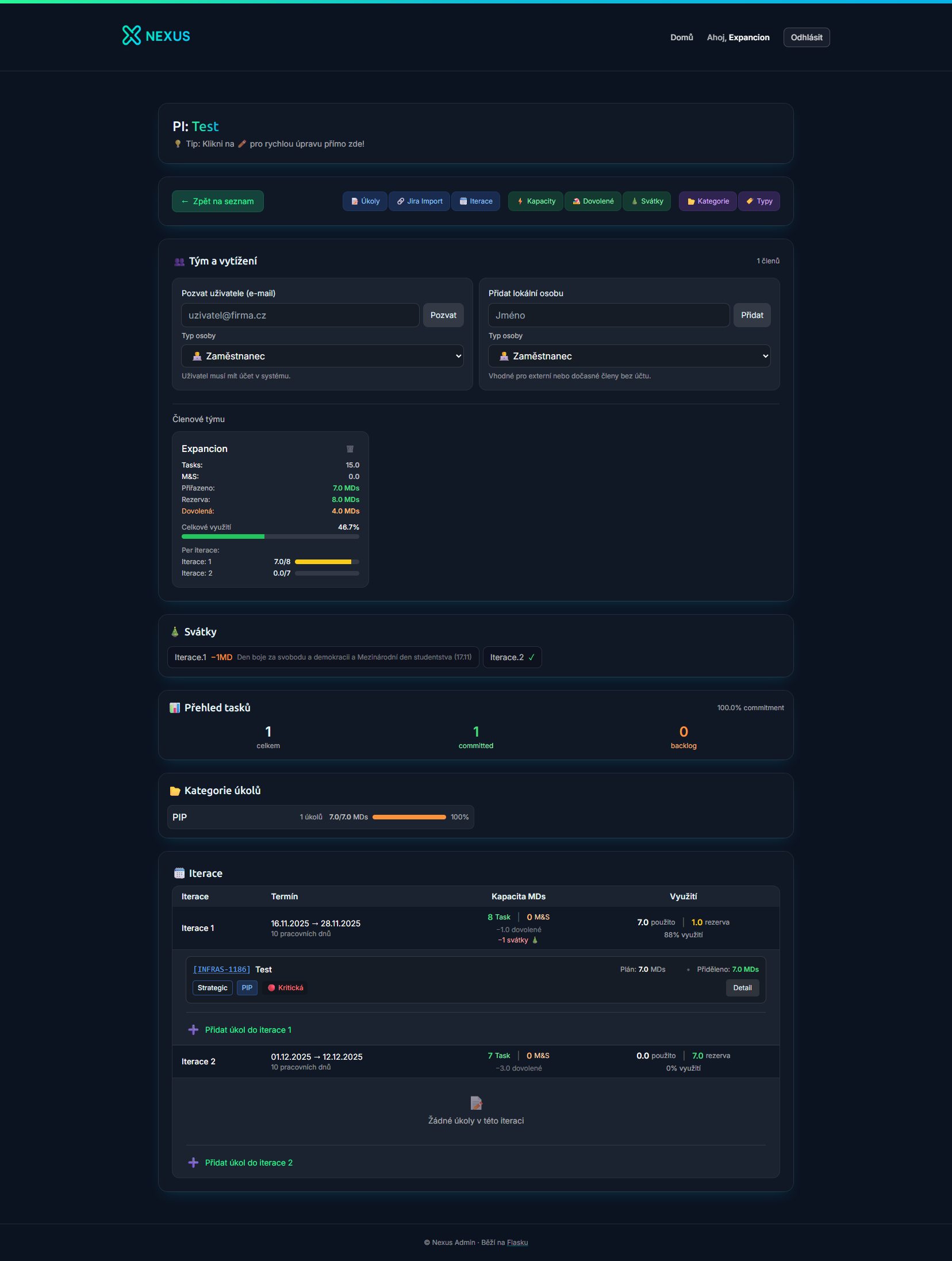Open the INFRAS-1186 task link
The image size is (952, 1261).
(222, 969)
